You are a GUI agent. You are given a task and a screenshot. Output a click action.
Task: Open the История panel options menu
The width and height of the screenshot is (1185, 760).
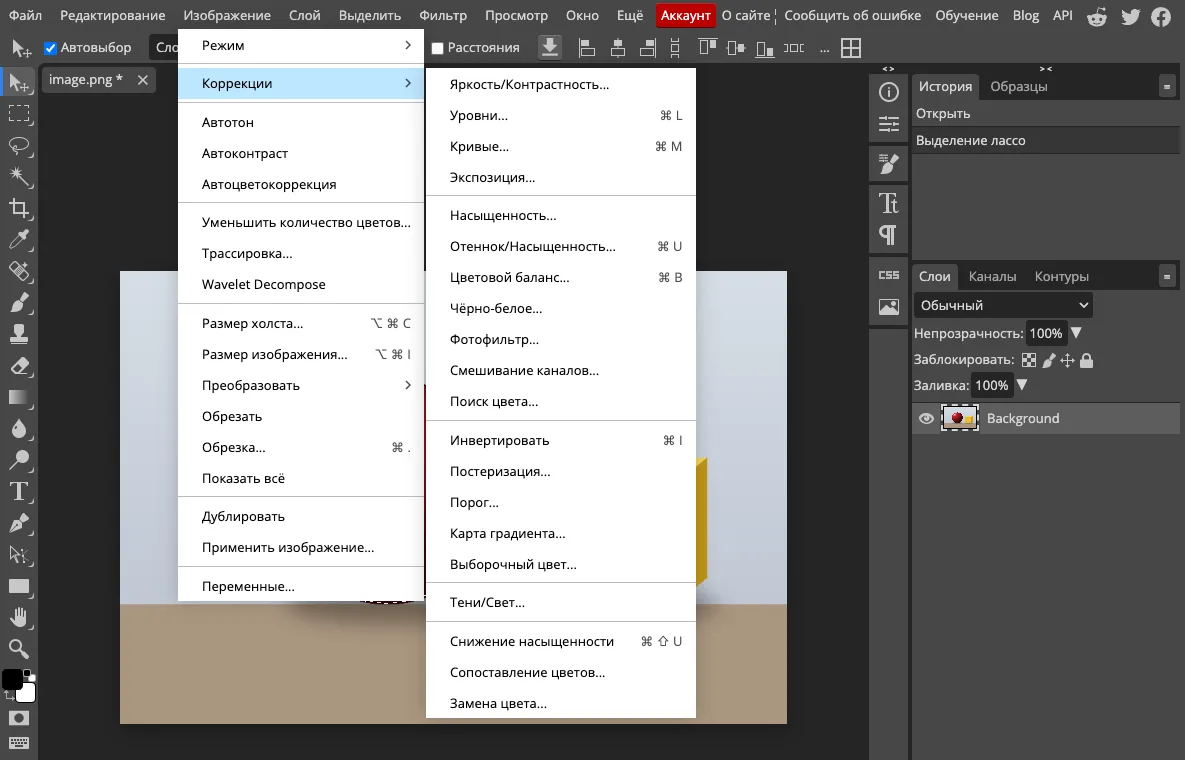coord(1167,87)
